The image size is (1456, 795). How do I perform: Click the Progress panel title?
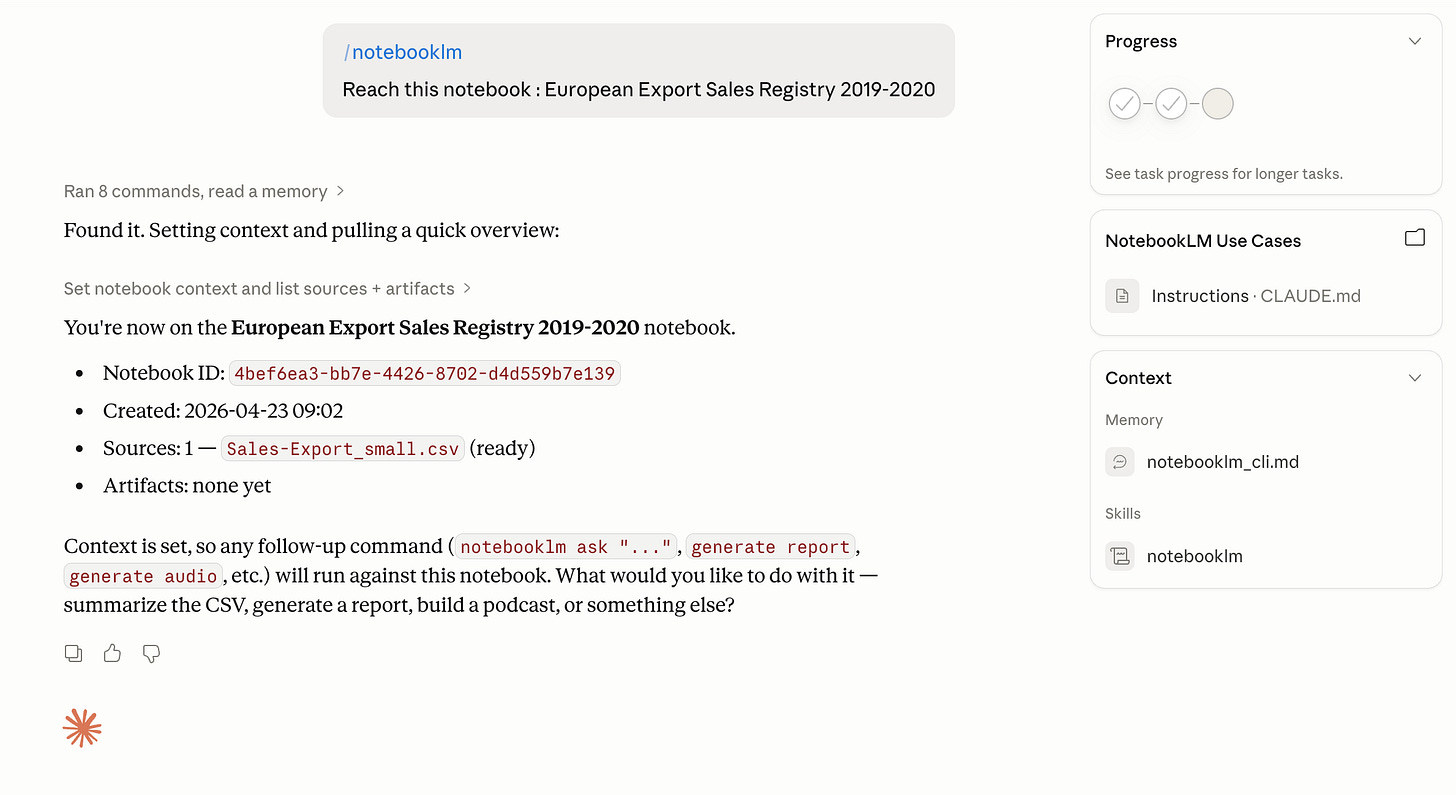coord(1141,41)
